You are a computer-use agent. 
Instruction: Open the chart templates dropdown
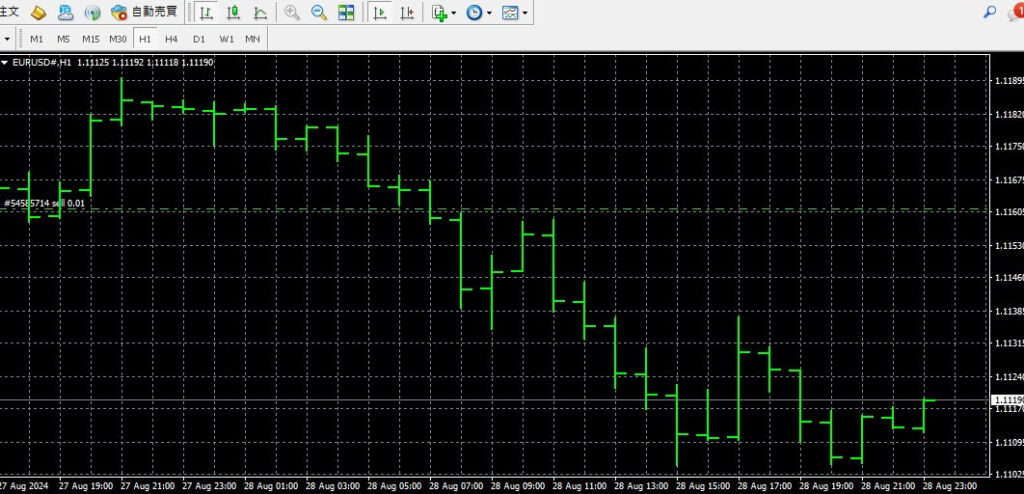pyautogui.click(x=511, y=13)
